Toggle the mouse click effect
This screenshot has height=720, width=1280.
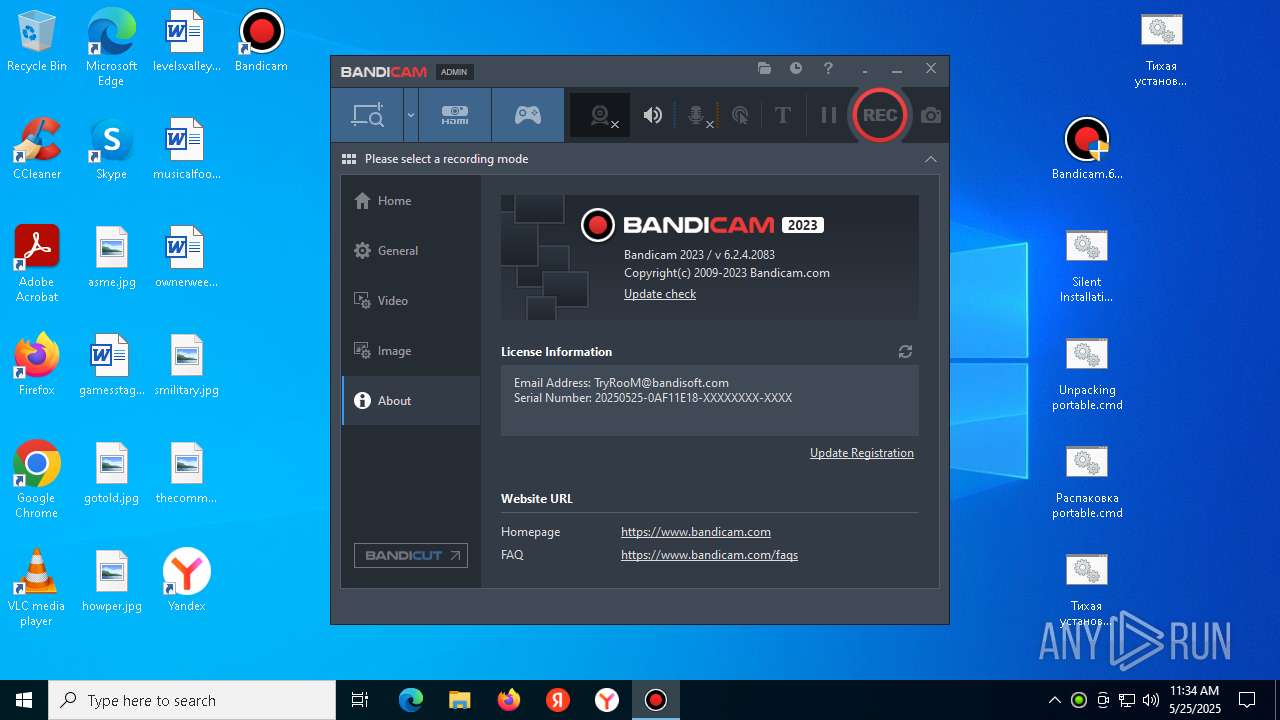(740, 116)
